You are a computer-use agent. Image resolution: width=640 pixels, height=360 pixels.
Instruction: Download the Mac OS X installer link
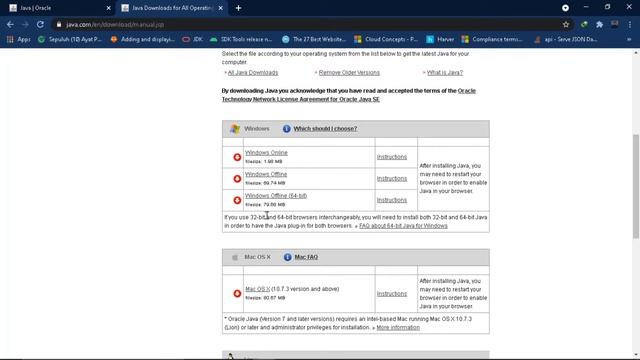[258, 289]
